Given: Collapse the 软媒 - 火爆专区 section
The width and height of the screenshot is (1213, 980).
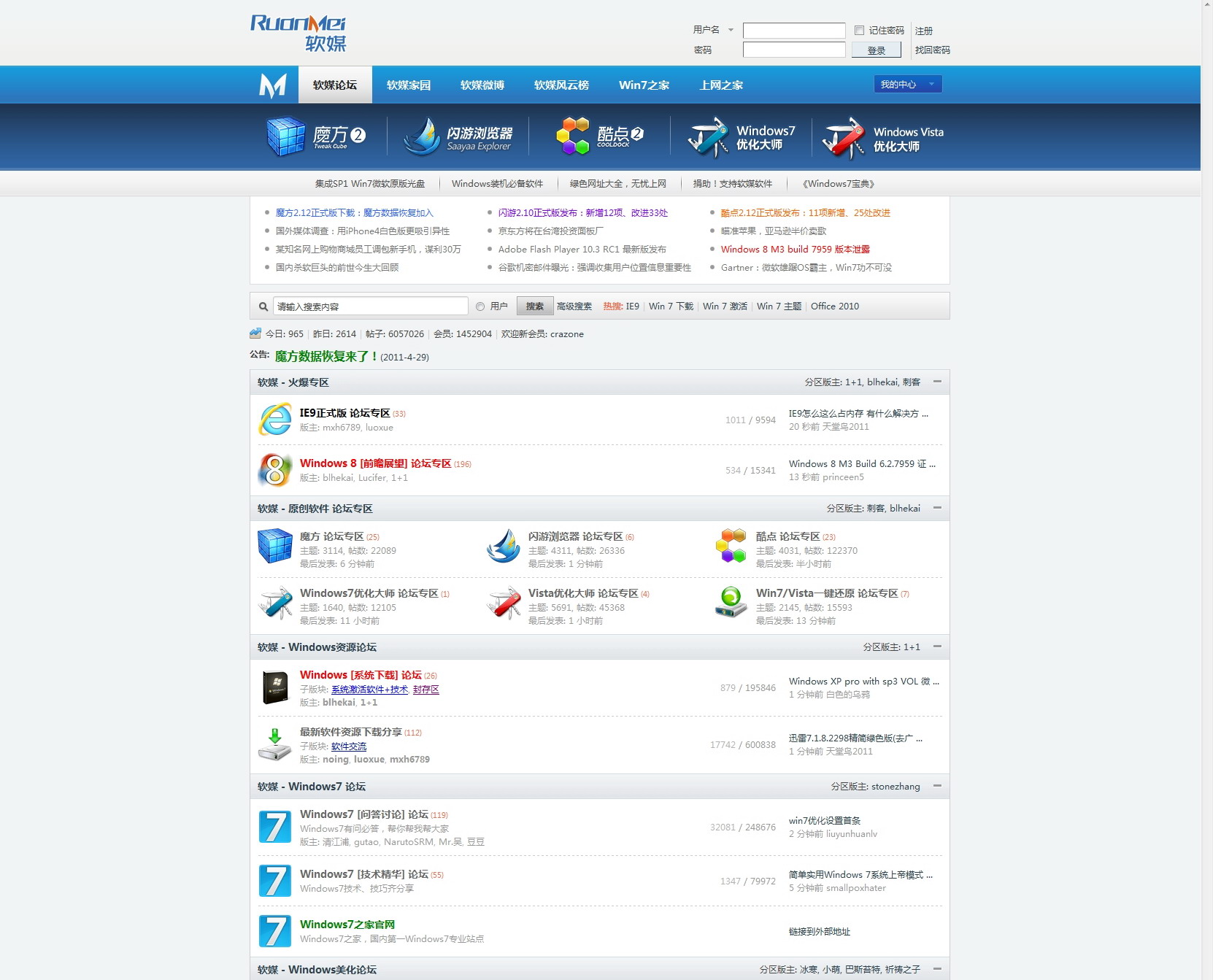Looking at the screenshot, I should click(937, 382).
